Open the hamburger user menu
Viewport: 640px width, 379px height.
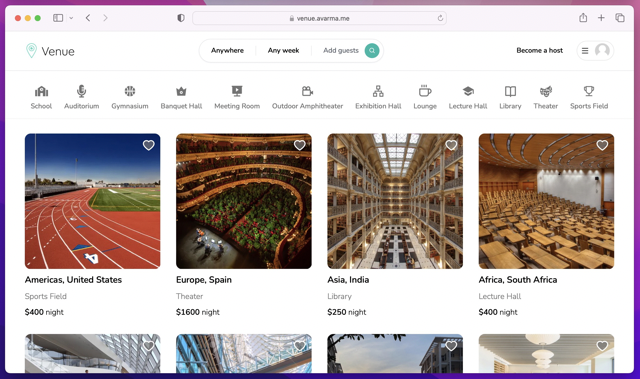(x=585, y=51)
